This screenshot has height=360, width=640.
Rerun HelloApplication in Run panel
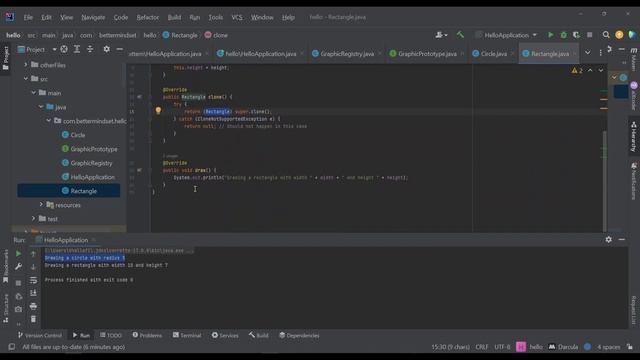[18, 254]
